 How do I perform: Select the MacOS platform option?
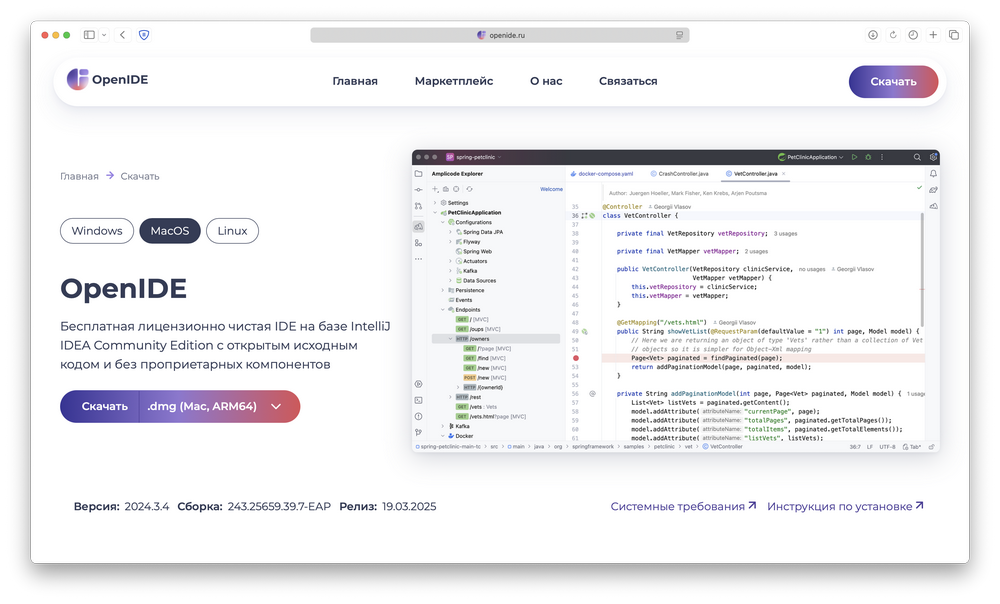point(170,231)
